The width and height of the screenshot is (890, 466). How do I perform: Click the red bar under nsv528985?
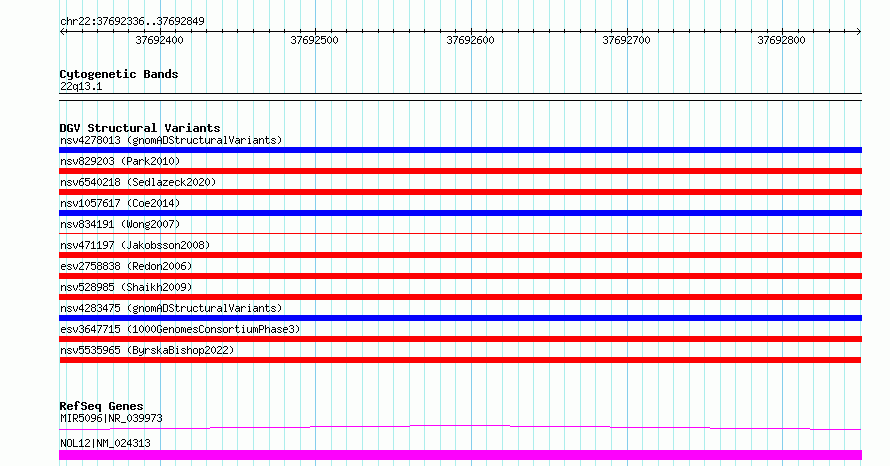pyautogui.click(x=460, y=297)
